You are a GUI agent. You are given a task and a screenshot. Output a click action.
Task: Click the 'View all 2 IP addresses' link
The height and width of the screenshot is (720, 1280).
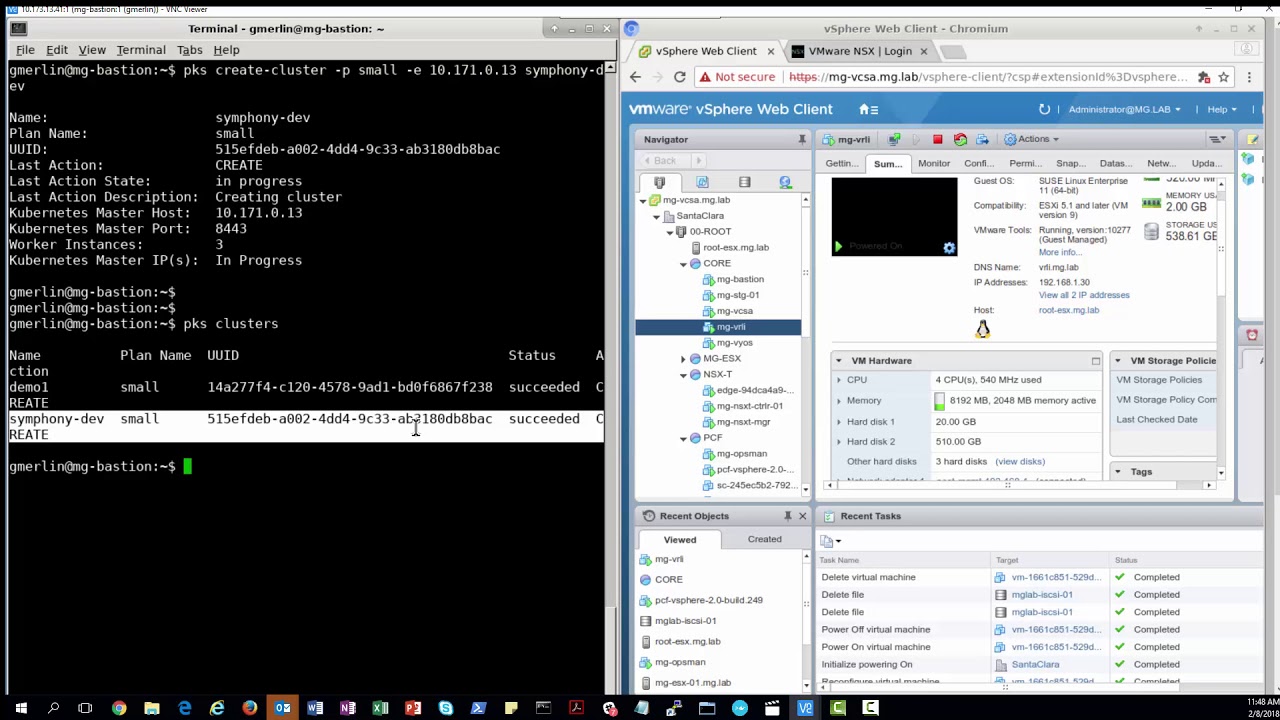coord(1083,295)
